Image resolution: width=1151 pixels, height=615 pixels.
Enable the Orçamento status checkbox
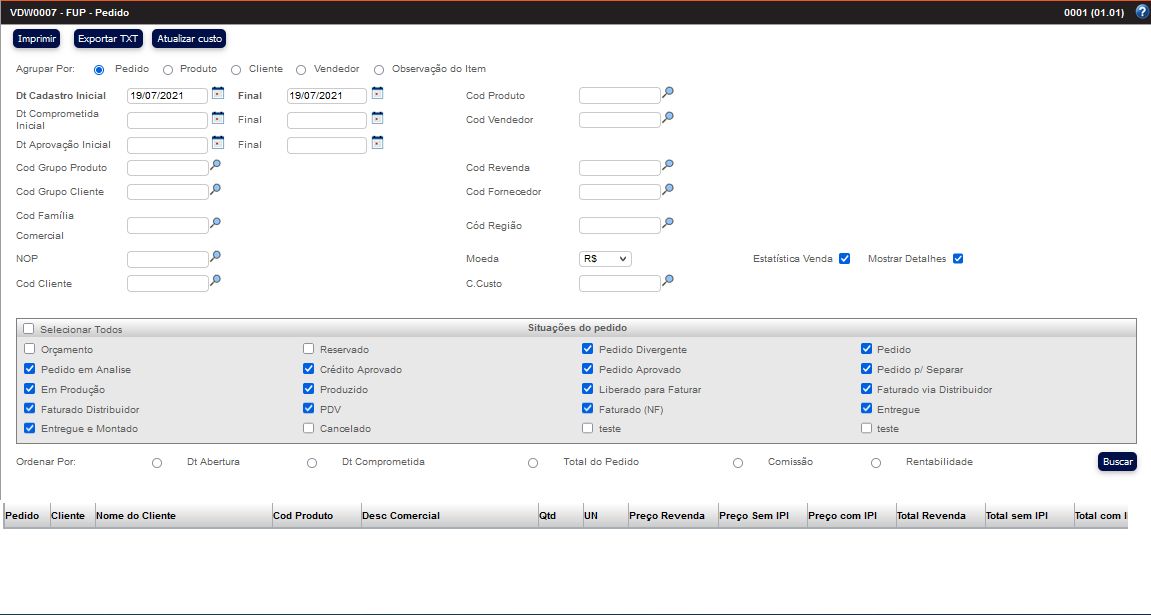tap(29, 349)
